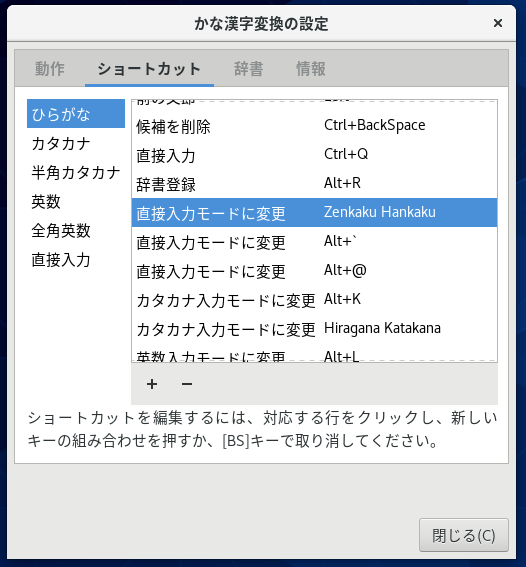Select 英数 in the mode list
The width and height of the screenshot is (526, 567).
point(76,201)
